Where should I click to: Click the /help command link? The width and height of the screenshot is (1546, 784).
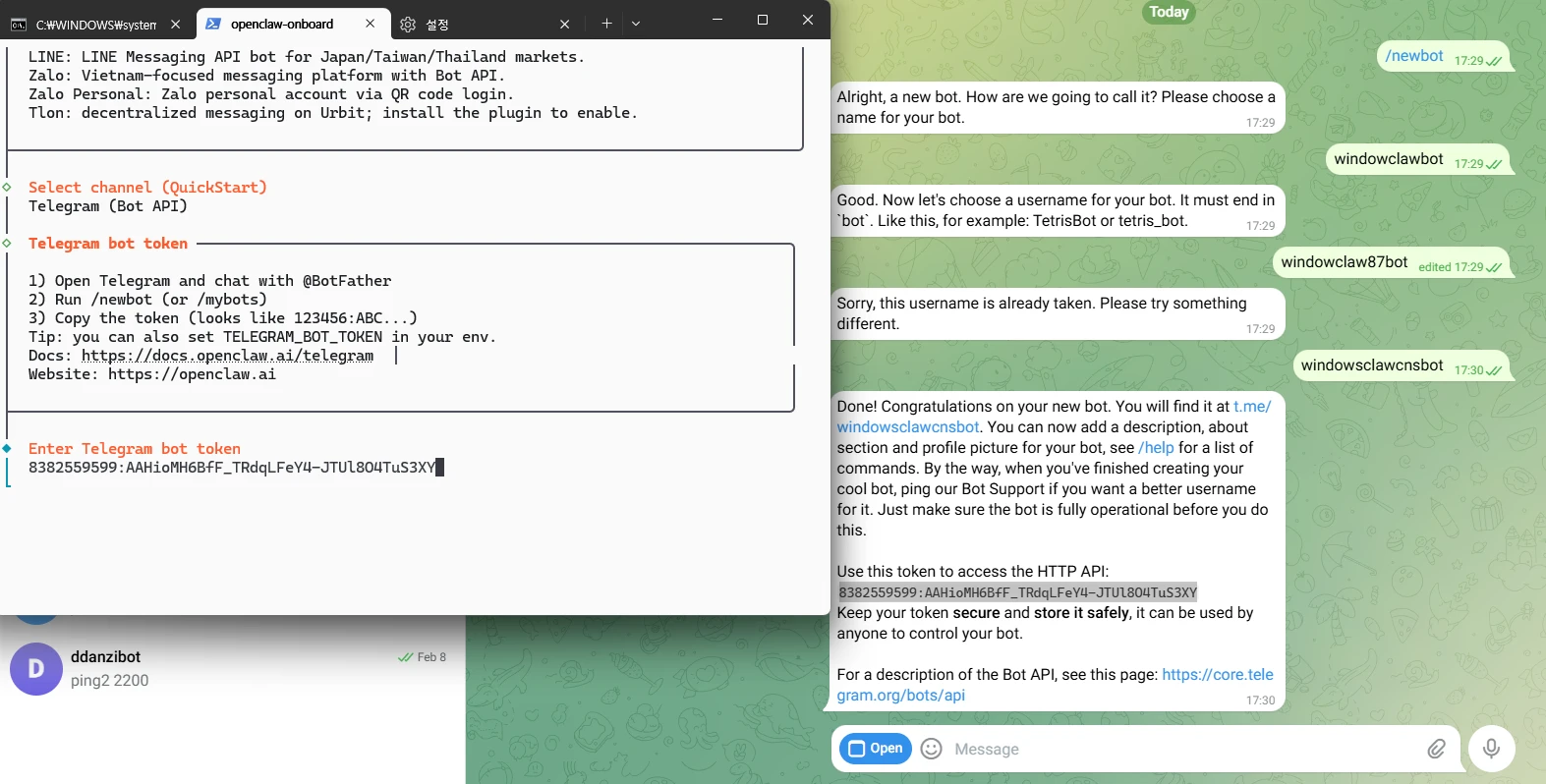(x=1156, y=448)
